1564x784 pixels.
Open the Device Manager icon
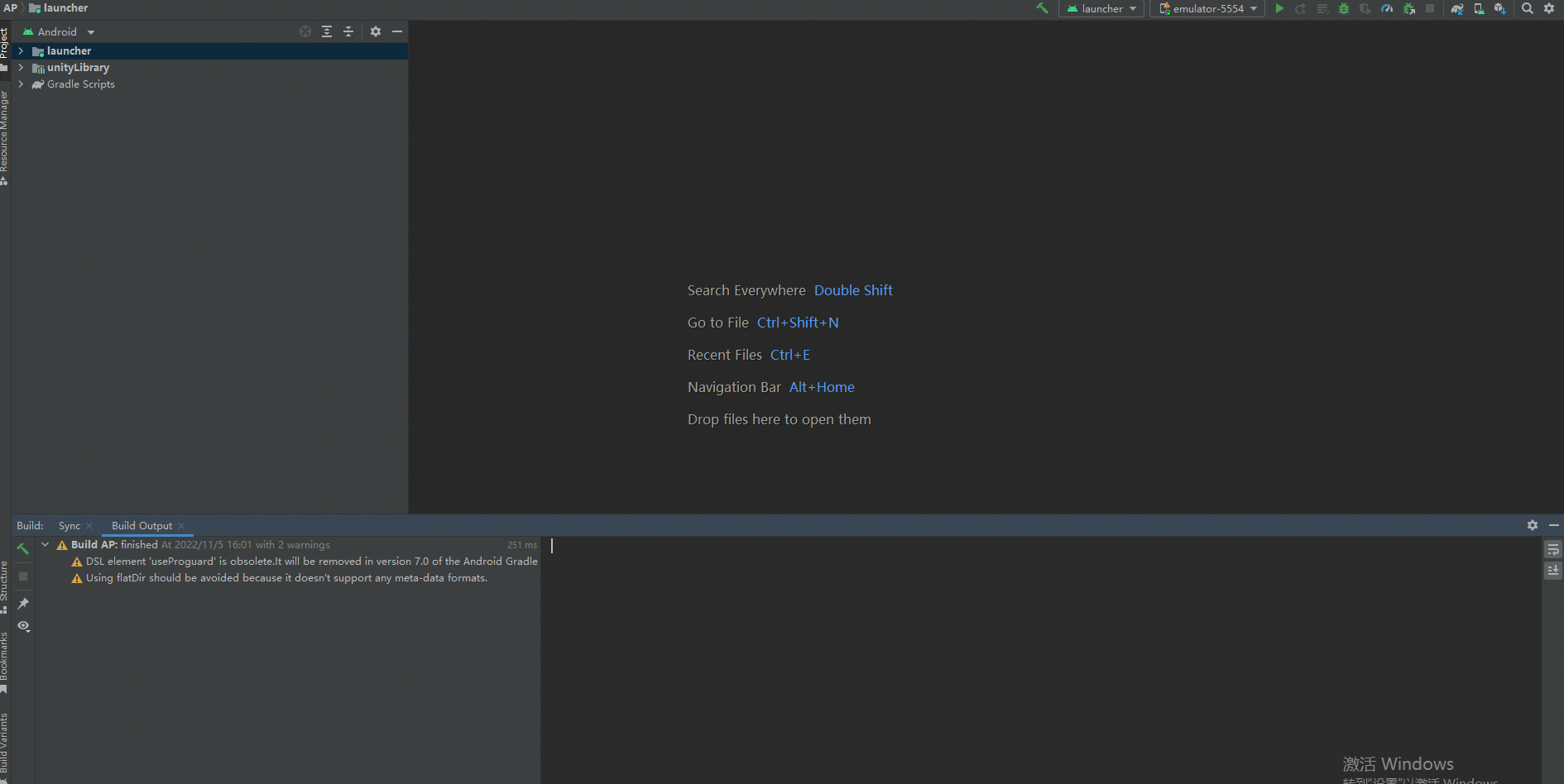tap(1479, 8)
